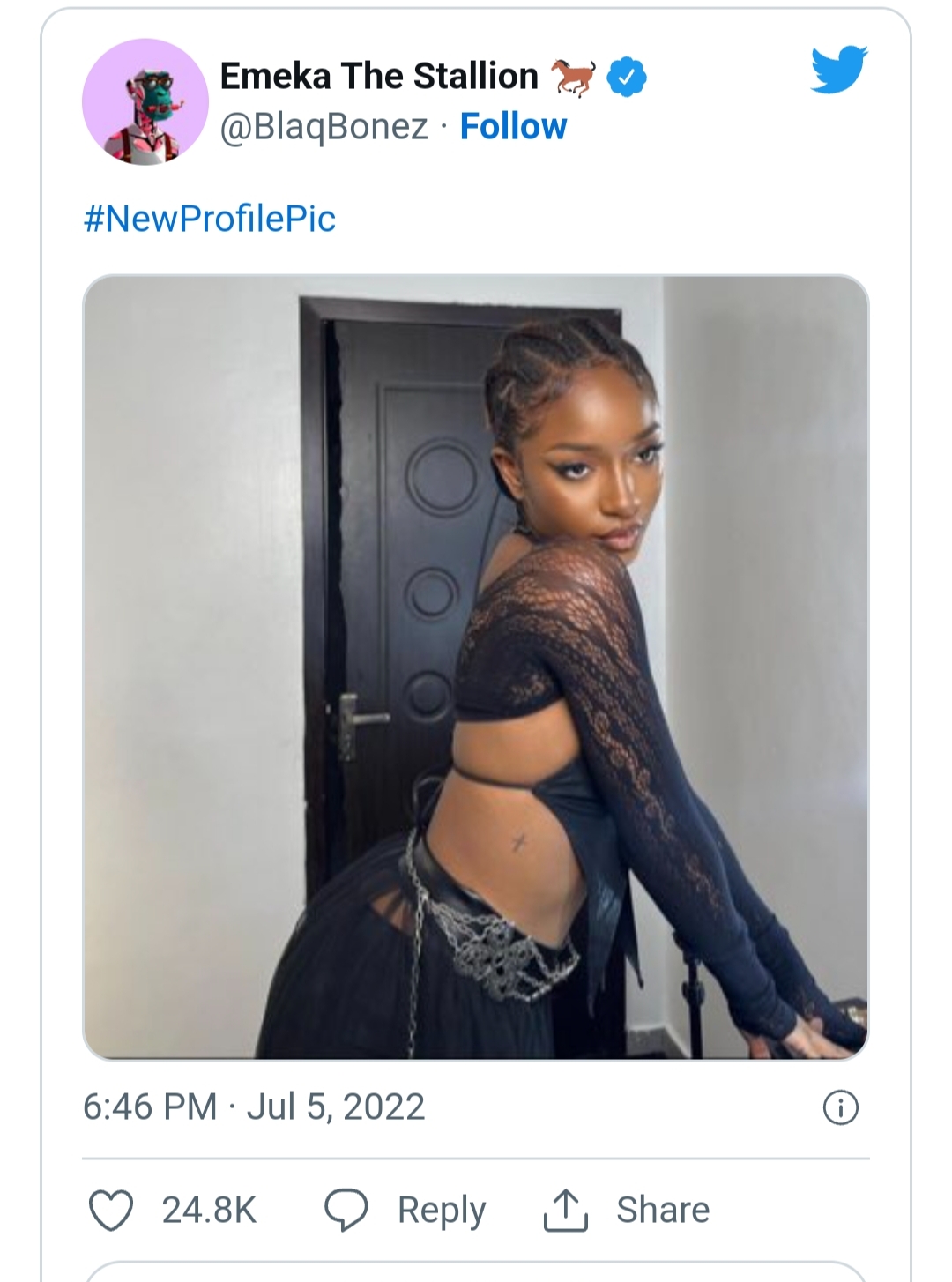This screenshot has height=1282, width=952.
Task: Click the 24.8K likes count
Action: click(209, 1211)
